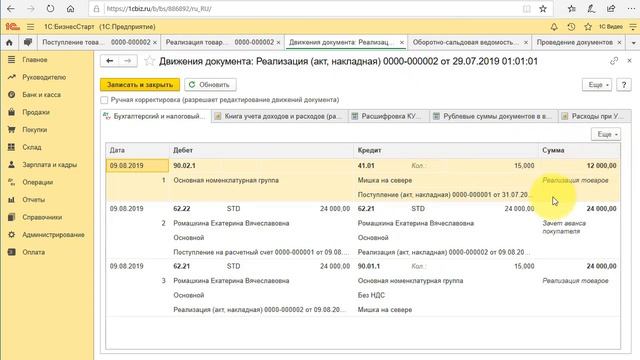Open the Банк и касса section
The height and width of the screenshot is (360, 640).
tap(41, 95)
